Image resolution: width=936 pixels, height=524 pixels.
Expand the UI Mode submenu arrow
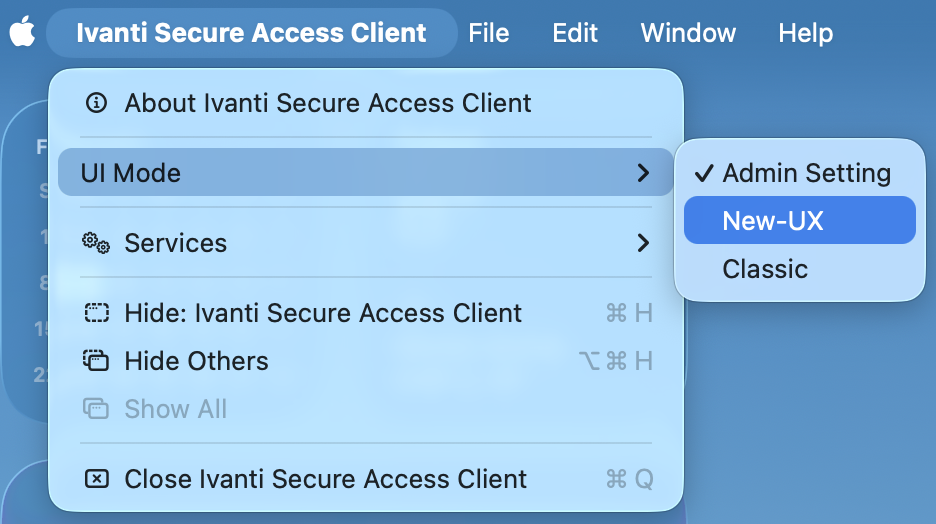click(x=643, y=173)
